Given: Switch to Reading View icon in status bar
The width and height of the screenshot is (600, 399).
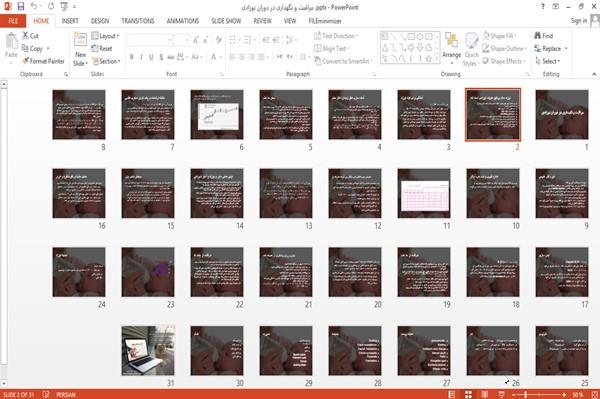Looking at the screenshot, I should 485,394.
